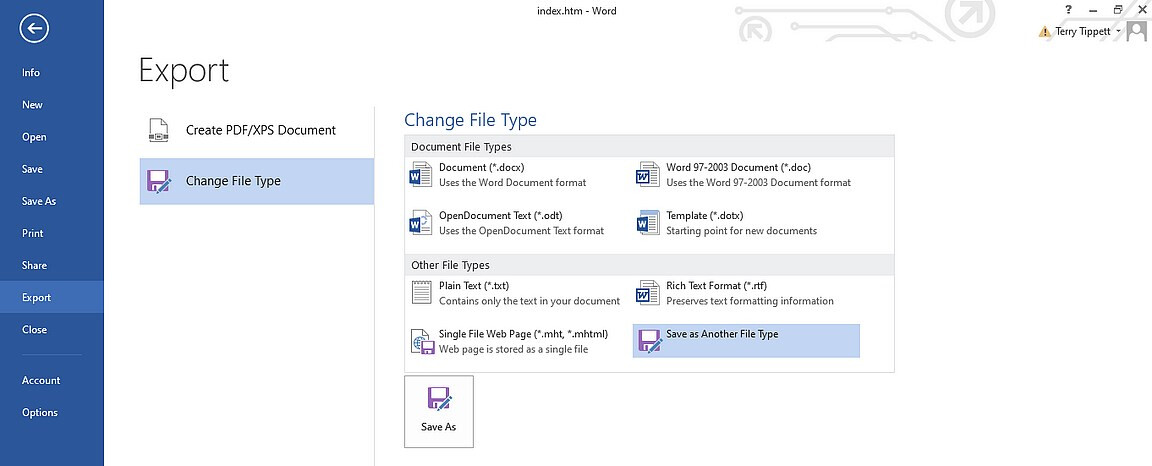Click the user profile picture avatar
Image resolution: width=1152 pixels, height=466 pixels.
tap(1136, 32)
